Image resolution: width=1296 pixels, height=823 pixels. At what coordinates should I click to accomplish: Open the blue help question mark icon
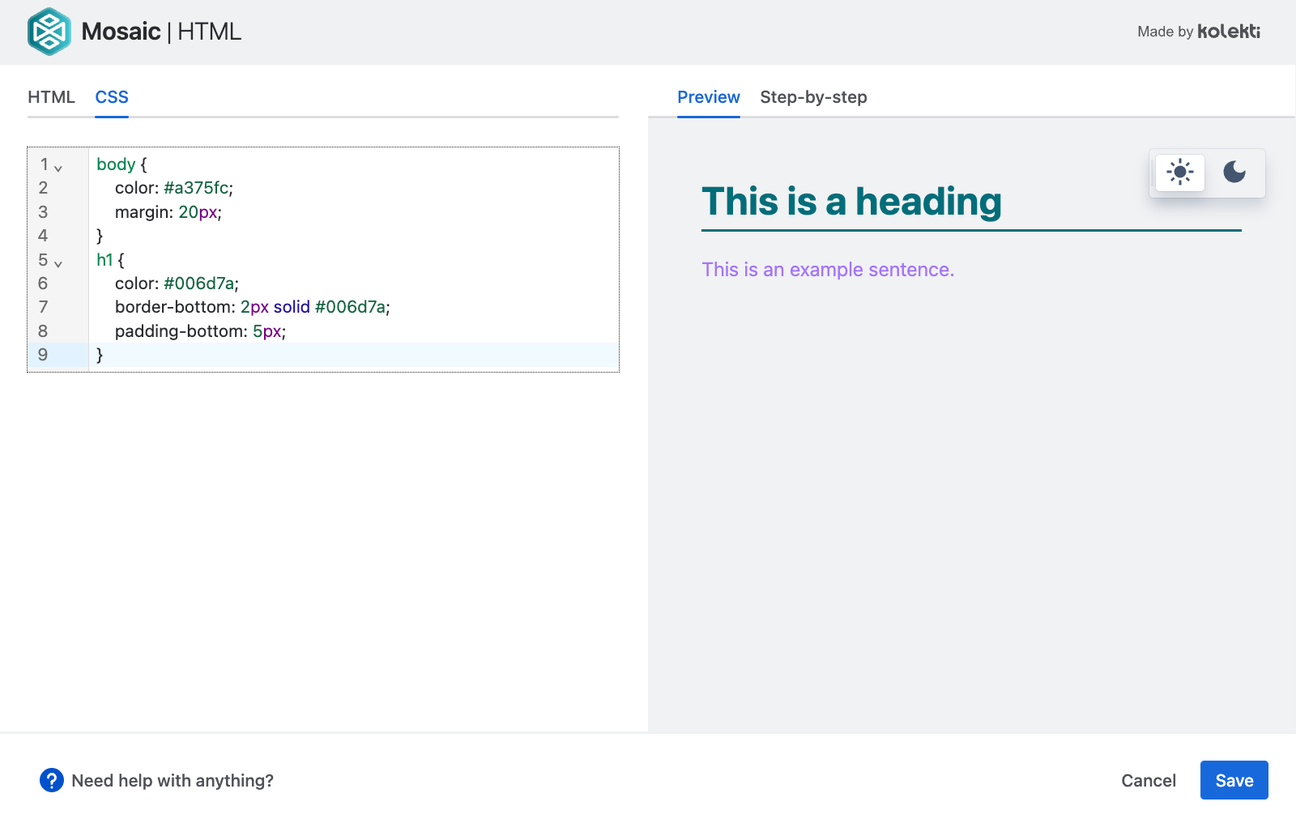51,780
